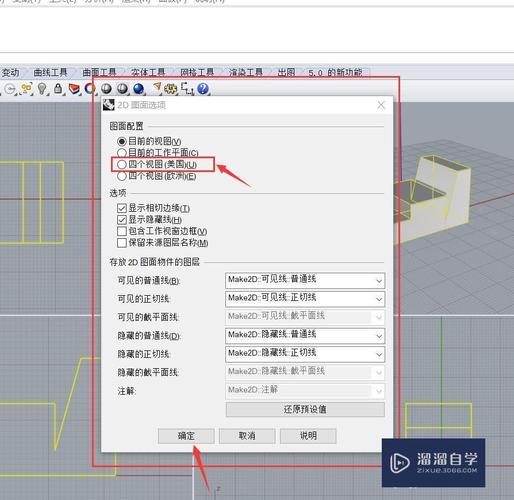
Task: Switch to 曲线工具 toolbar tab
Action: click(50, 72)
